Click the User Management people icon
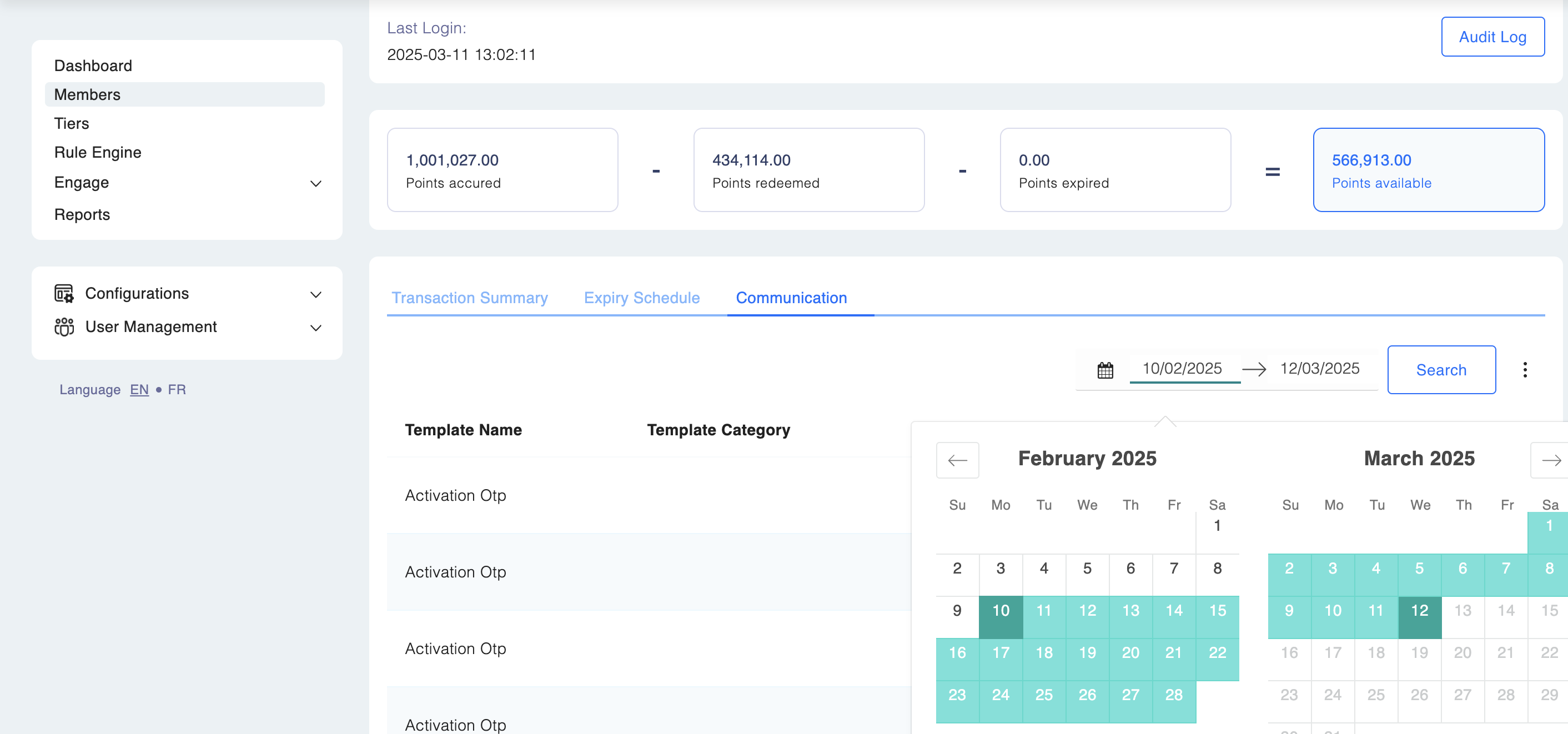Screen dimensions: 1568x734 (x=64, y=327)
